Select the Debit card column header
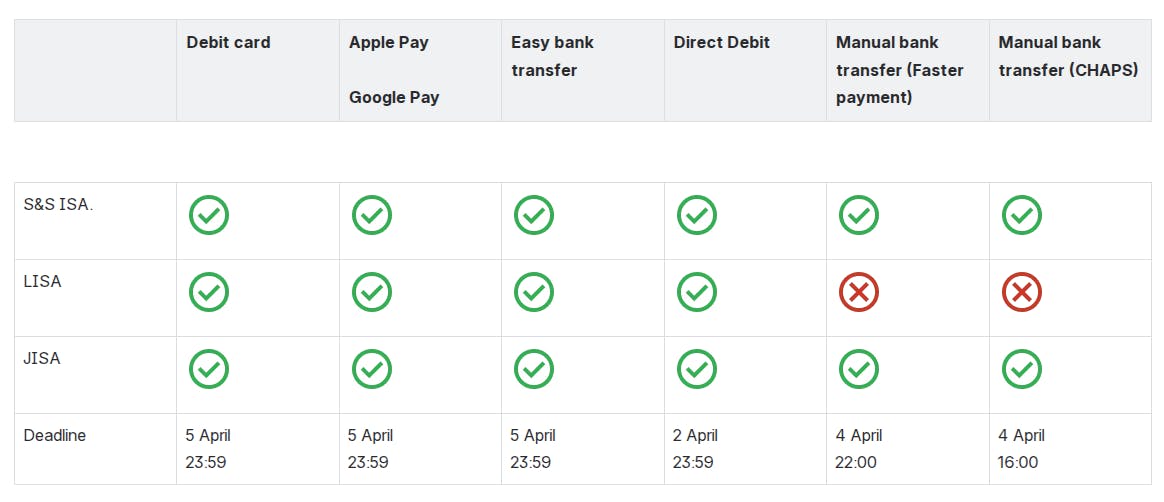1164x502 pixels. coord(228,43)
